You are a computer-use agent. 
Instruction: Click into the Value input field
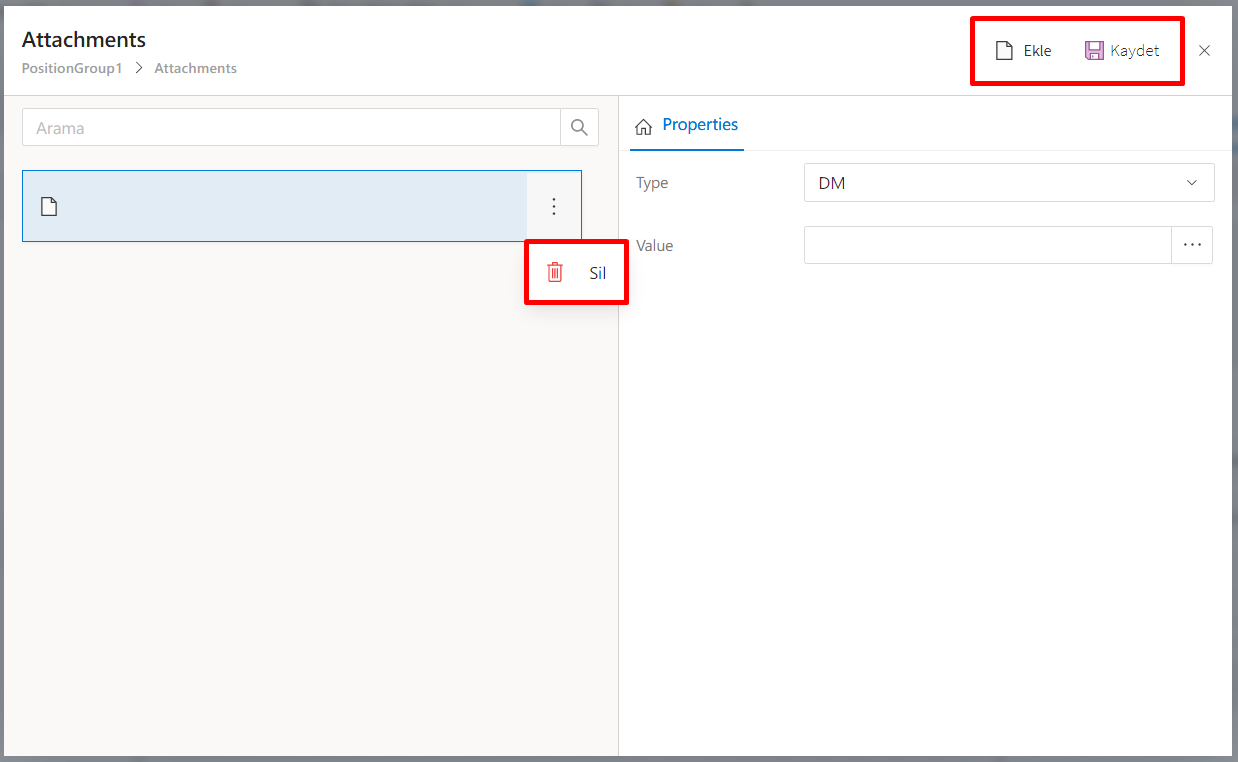(987, 245)
